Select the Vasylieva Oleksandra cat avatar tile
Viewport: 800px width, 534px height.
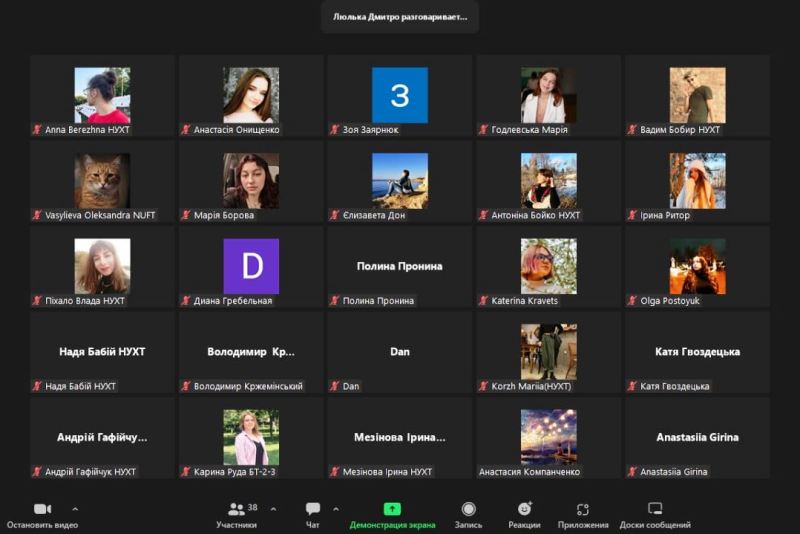[102, 181]
